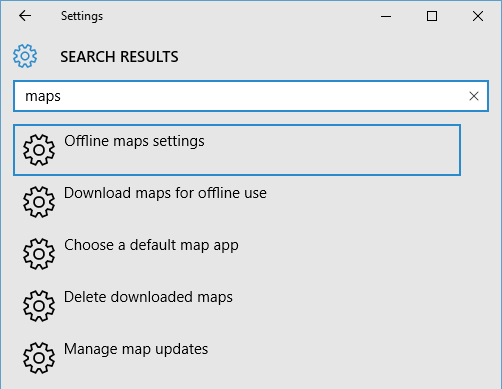Click the gear icon beside Download maps for offline use
This screenshot has width=502, height=389.
click(39, 202)
